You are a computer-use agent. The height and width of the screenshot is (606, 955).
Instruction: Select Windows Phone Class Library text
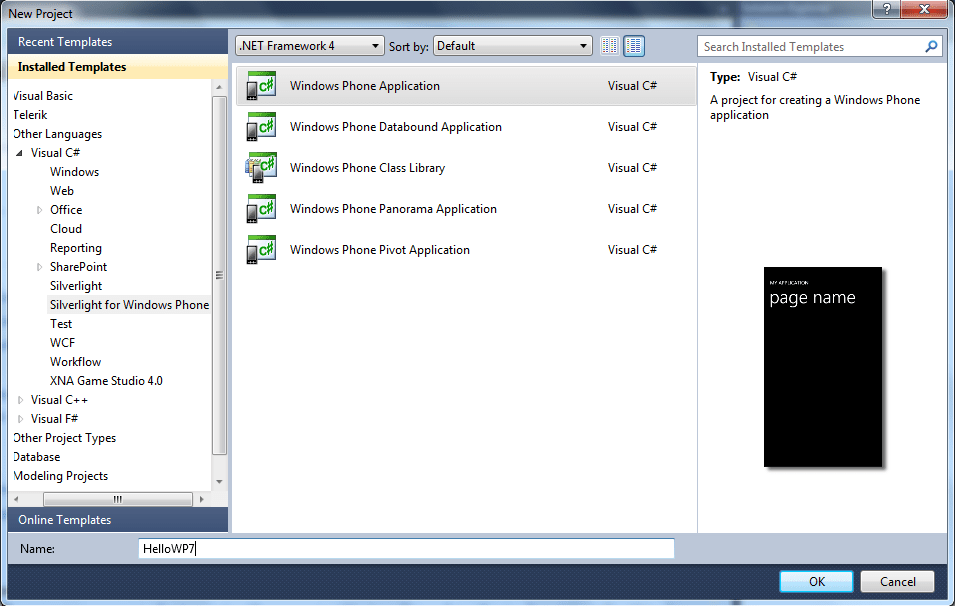point(367,168)
